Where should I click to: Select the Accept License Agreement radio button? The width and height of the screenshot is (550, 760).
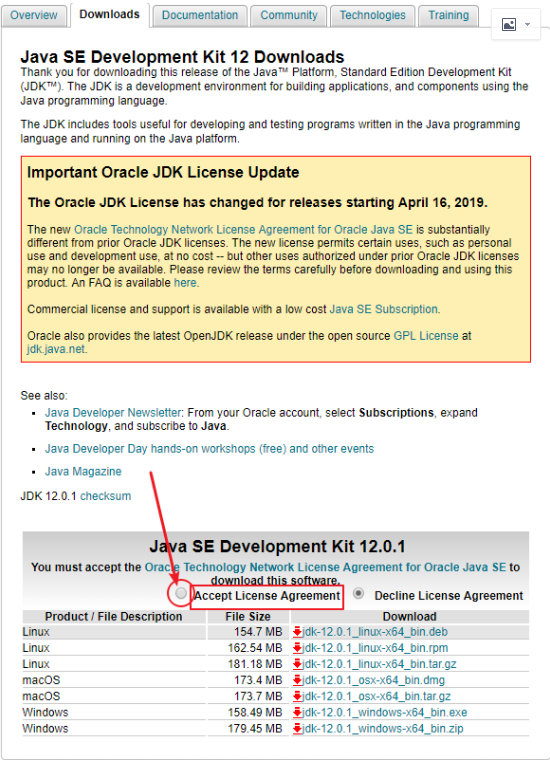(181, 593)
